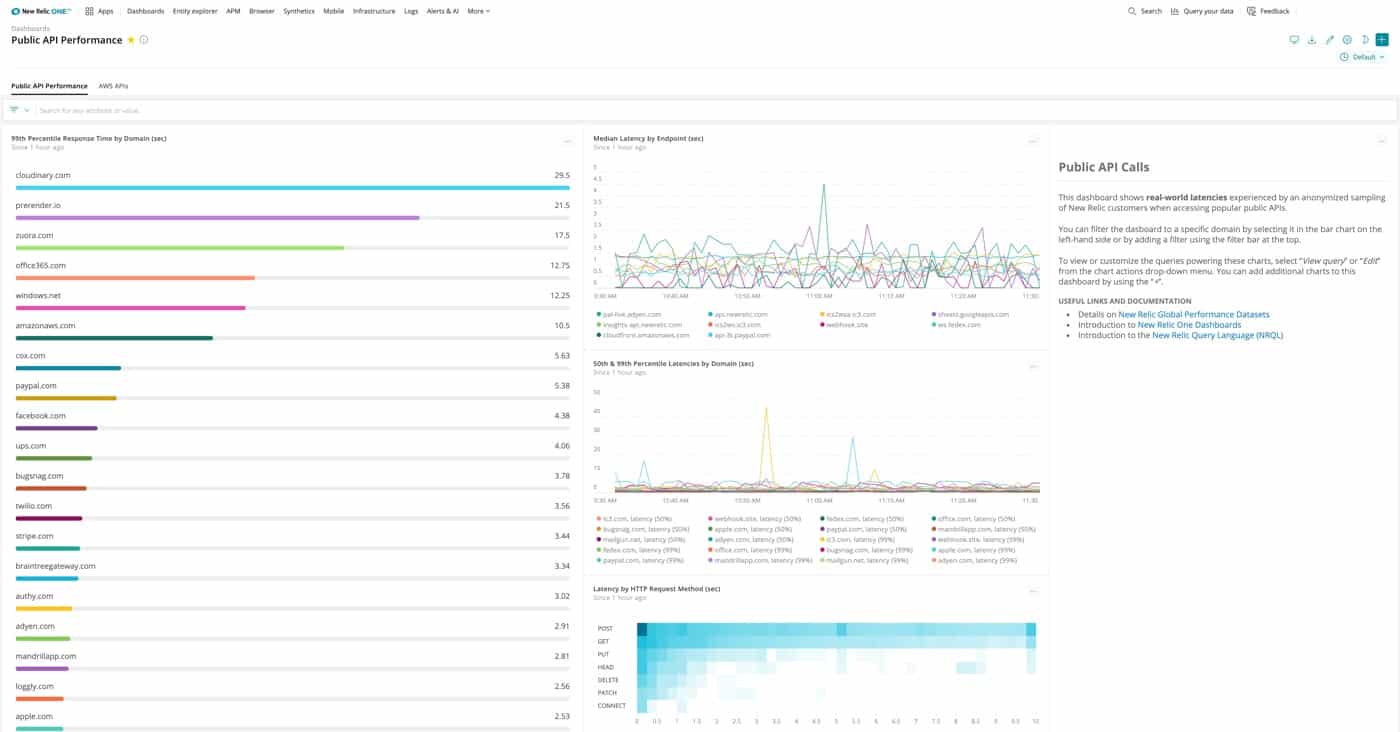Select amazonaws.com in the bar chart
This screenshot has height=732, width=1400.
click(x=292, y=330)
